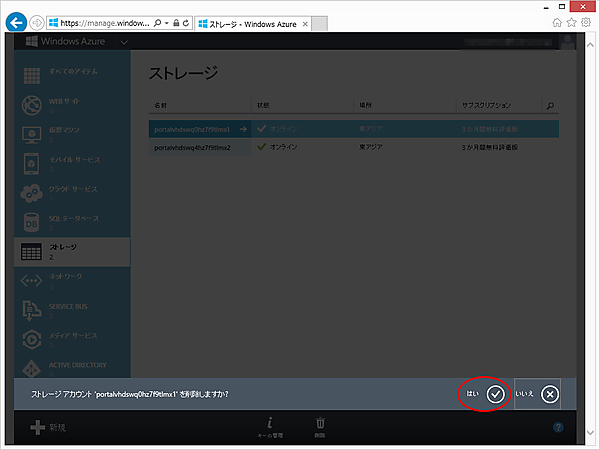600x450 pixels.
Task: Click the browser back arrow button
Action: 16,23
